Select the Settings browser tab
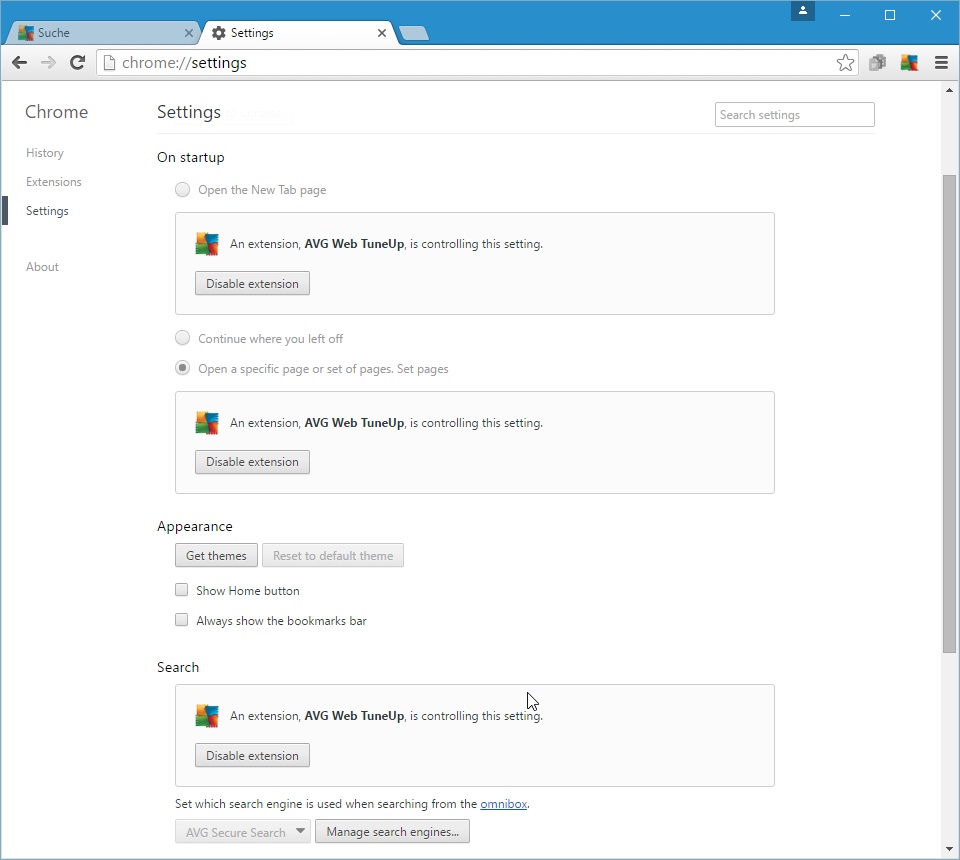This screenshot has height=860, width=960. pyautogui.click(x=299, y=33)
